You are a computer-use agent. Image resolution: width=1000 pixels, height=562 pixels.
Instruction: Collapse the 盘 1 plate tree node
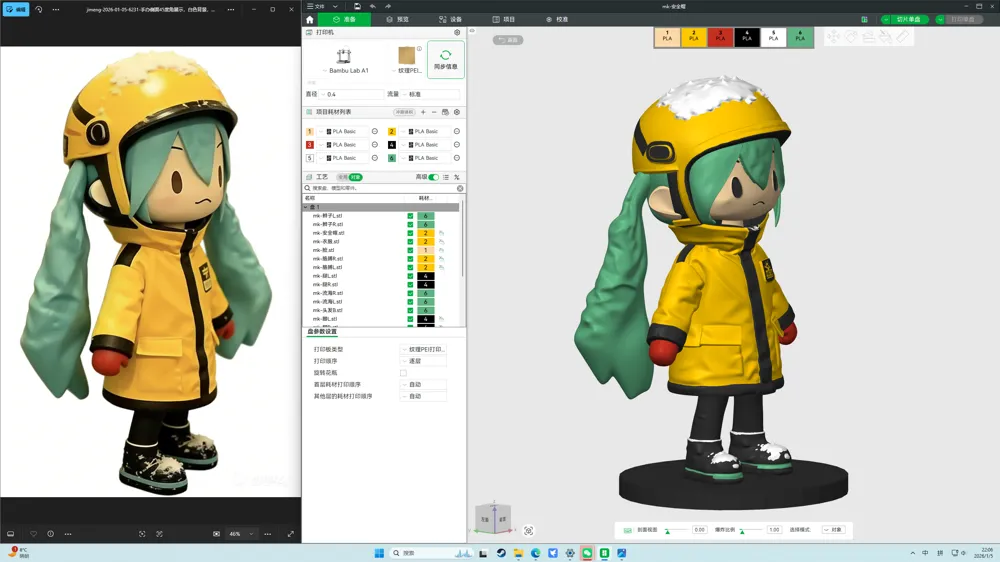point(306,207)
